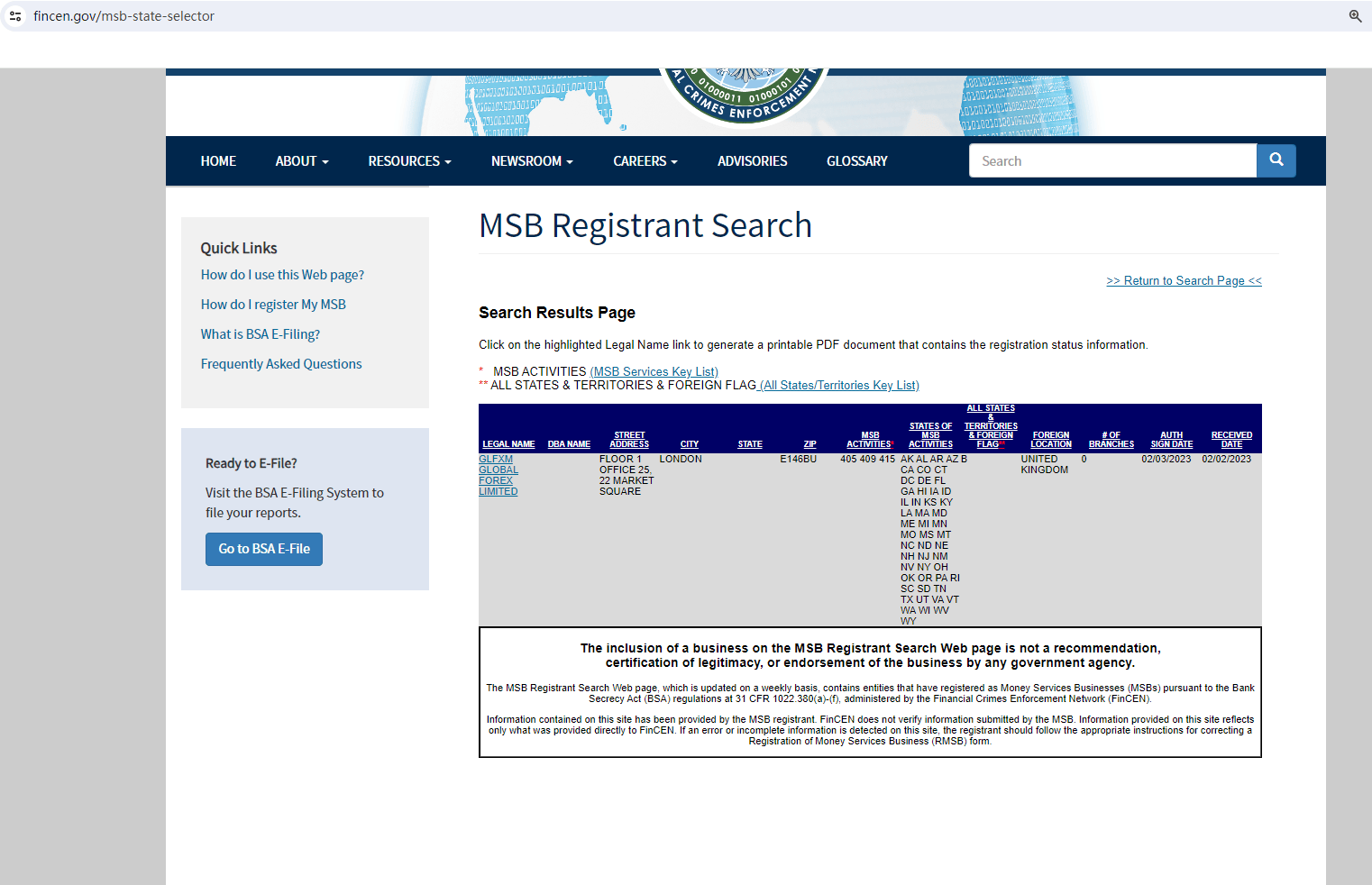Open the ADVISORIES menu item
The height and width of the screenshot is (885, 1372).
(x=753, y=161)
